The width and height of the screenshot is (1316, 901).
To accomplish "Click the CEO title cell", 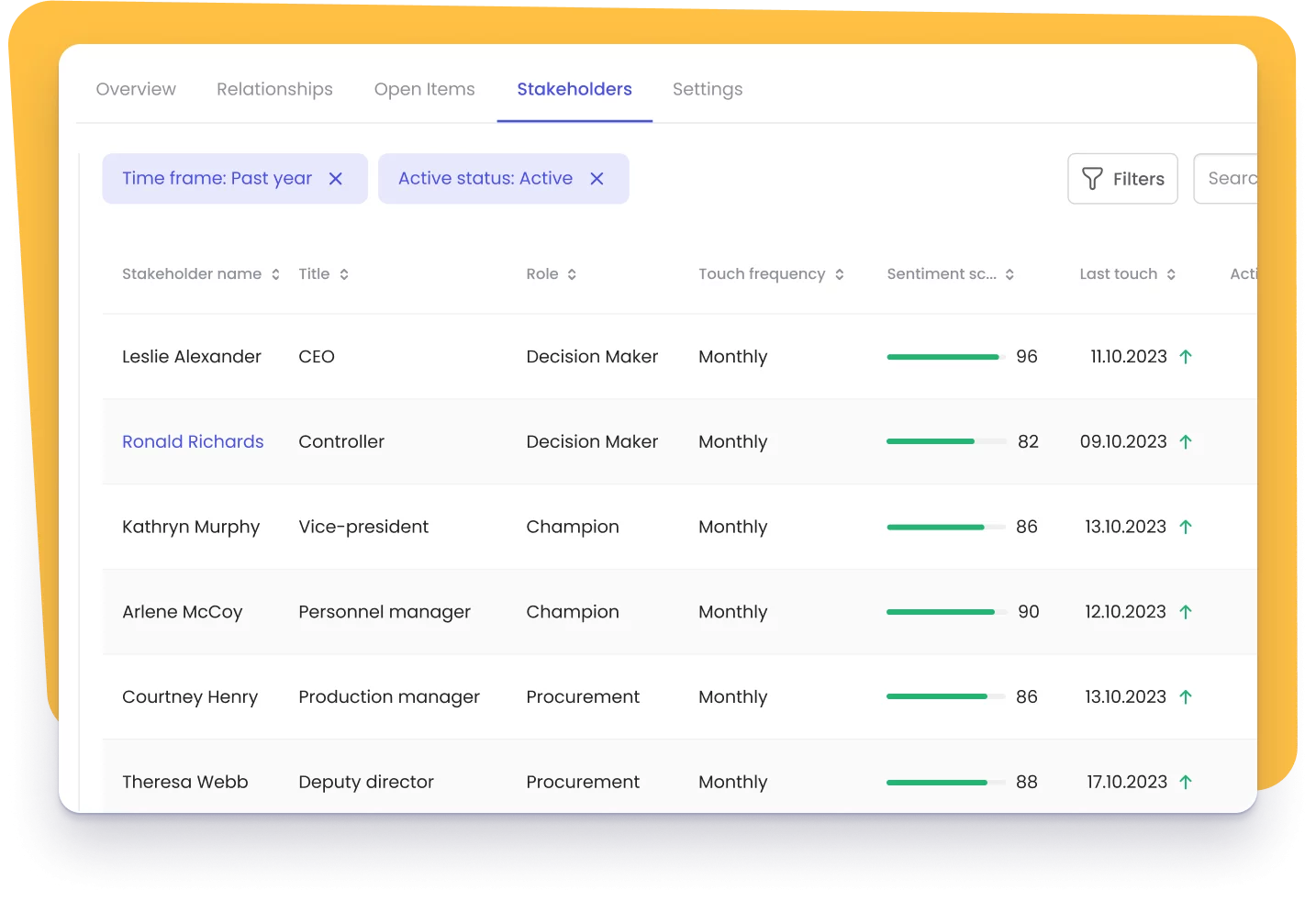I will point(317,356).
